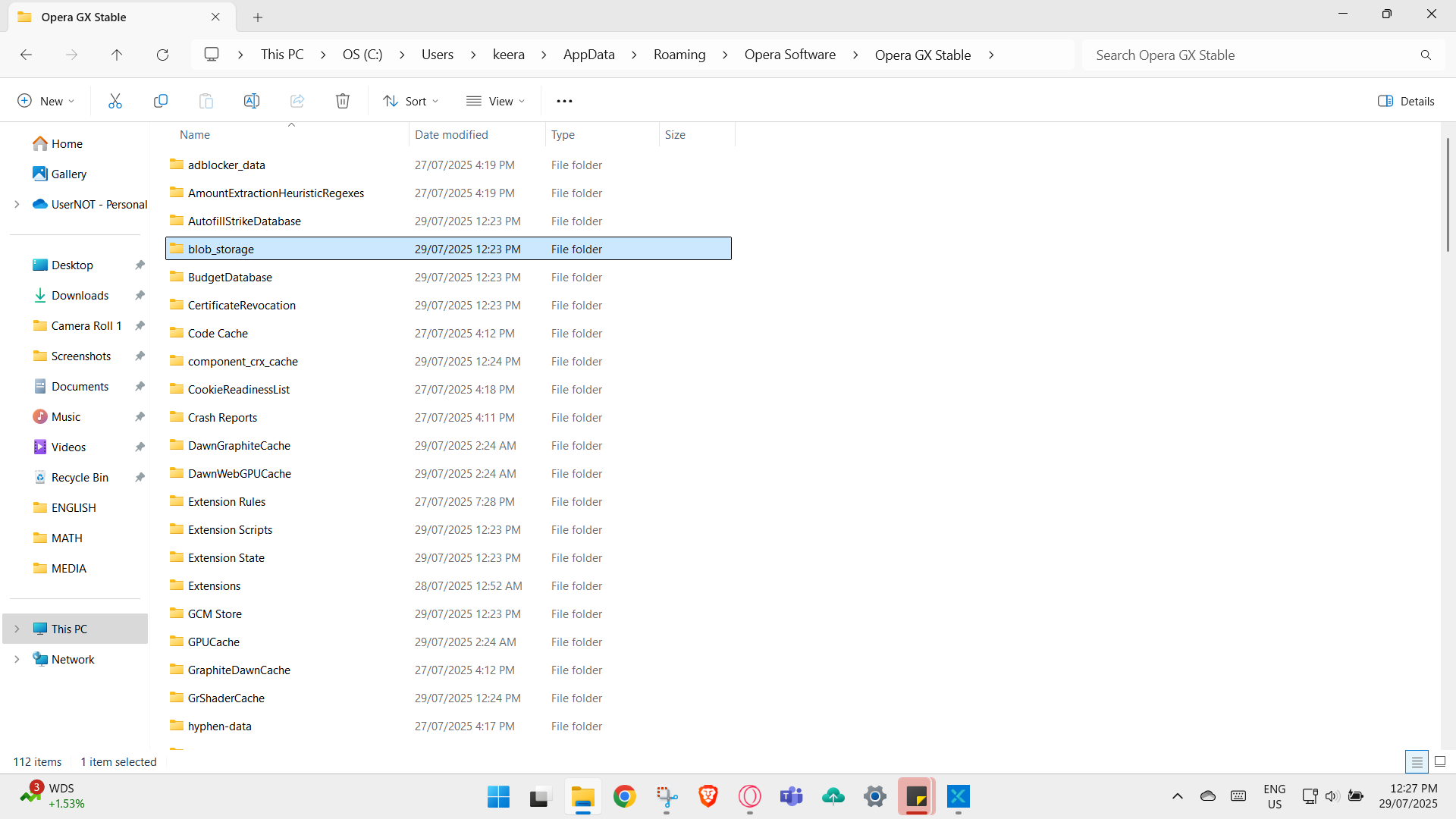1456x819 pixels.
Task: Open Microsoft Teams from taskbar
Action: [791, 796]
